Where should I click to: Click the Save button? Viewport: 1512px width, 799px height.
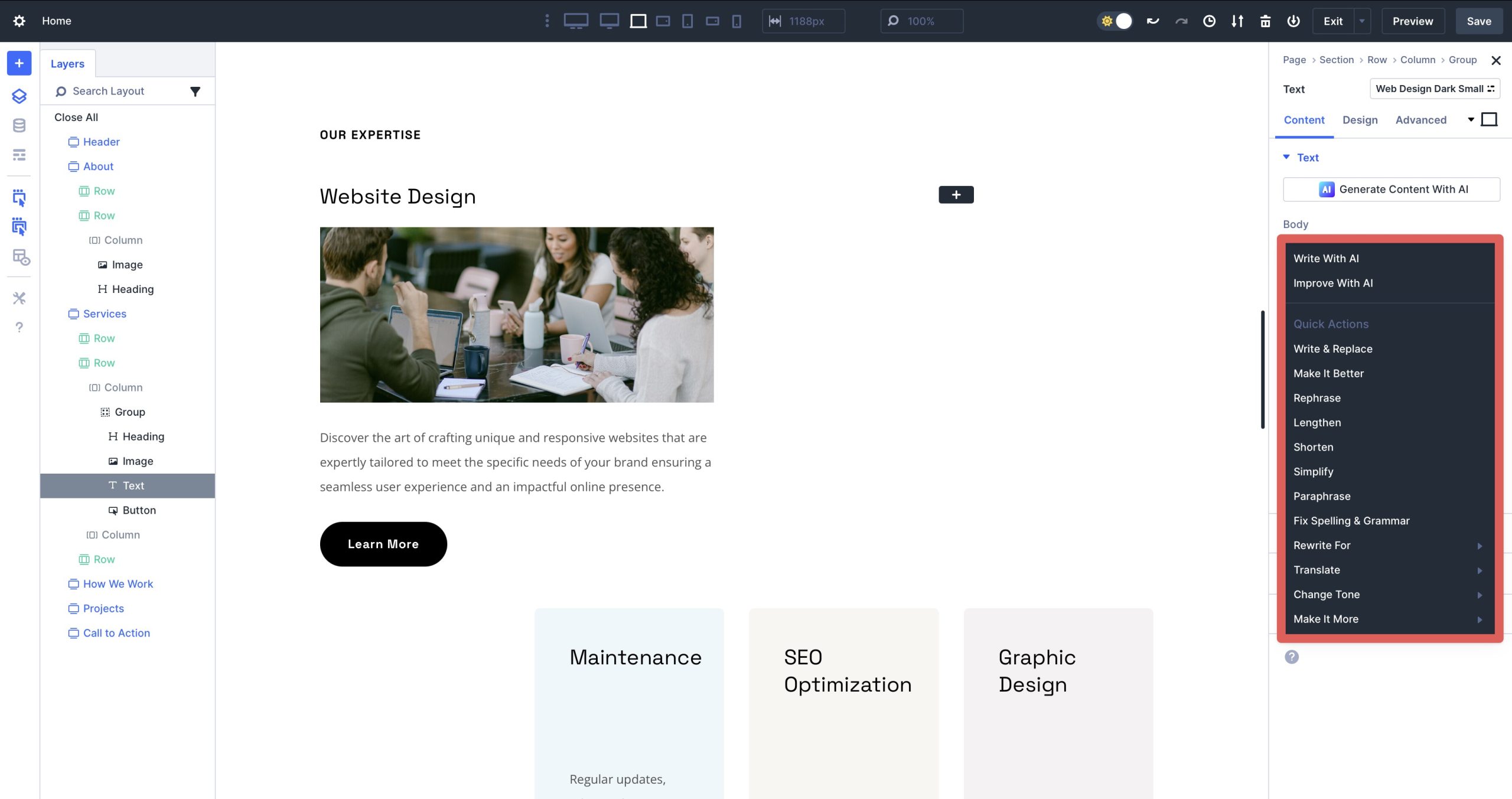[x=1479, y=21]
